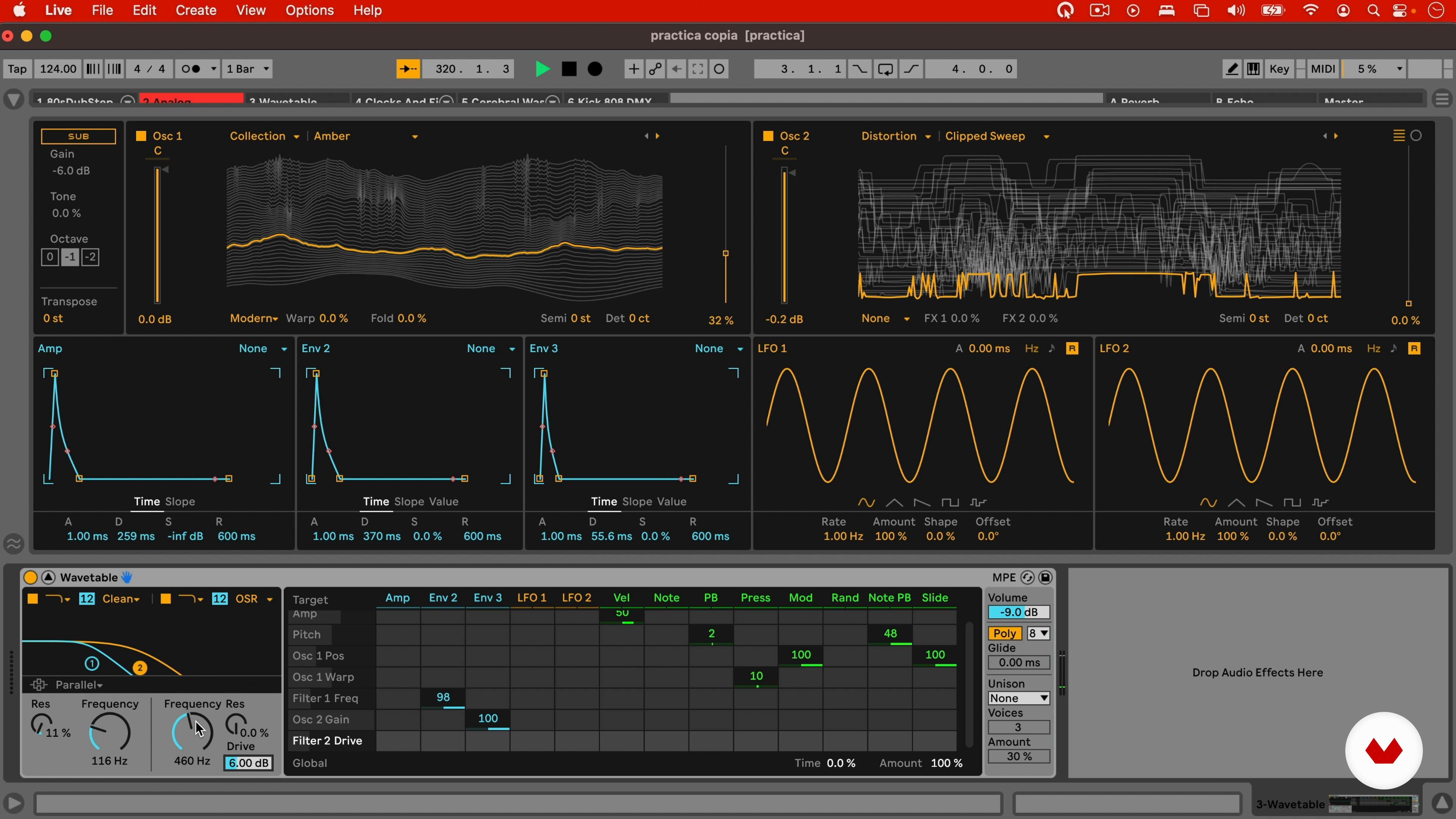1456x819 pixels.
Task: Click the Tap tempo button
Action: point(17,69)
